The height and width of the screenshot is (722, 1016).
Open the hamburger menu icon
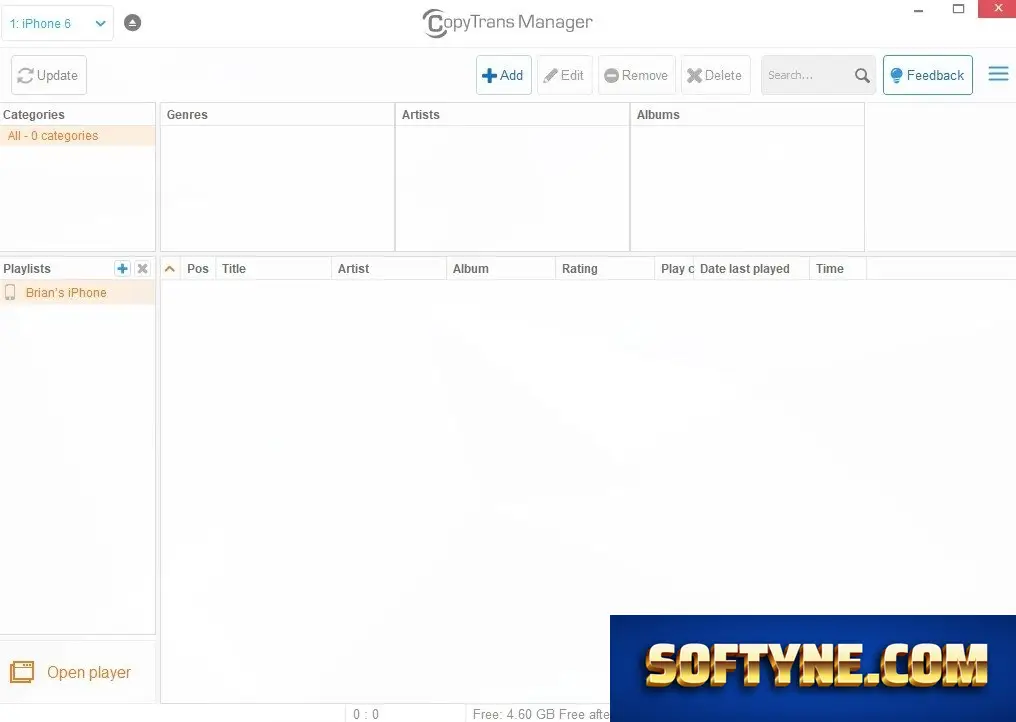pyautogui.click(x=998, y=74)
